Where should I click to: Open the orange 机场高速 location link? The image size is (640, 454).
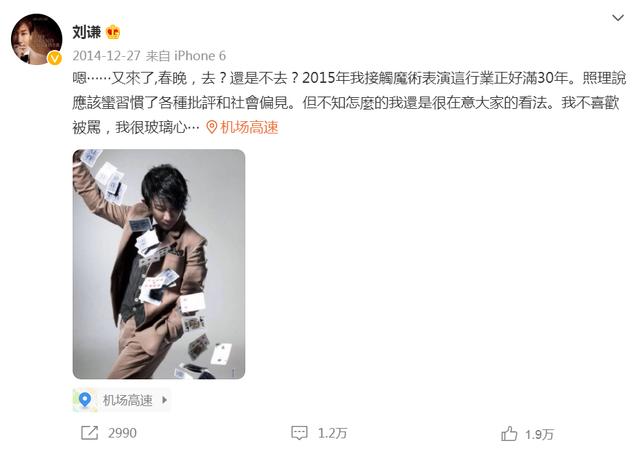[249, 127]
